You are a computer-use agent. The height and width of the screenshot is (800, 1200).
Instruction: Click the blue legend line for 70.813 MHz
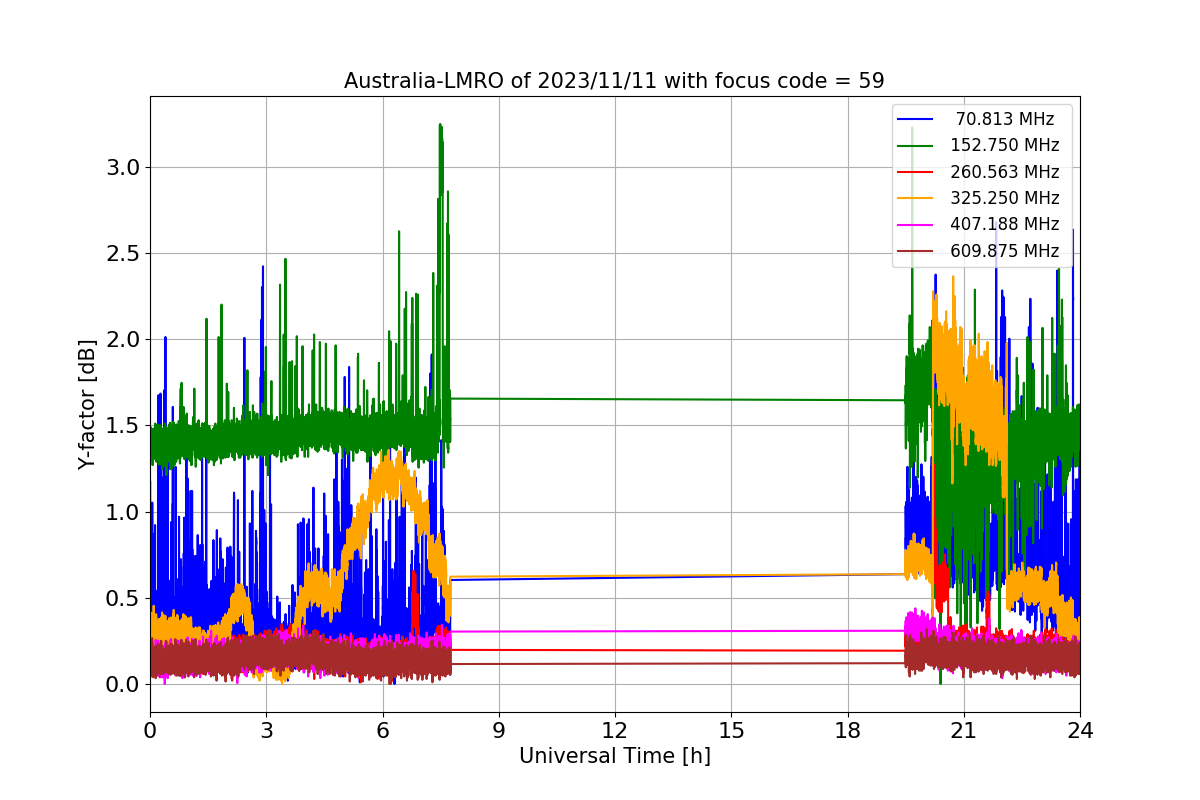916,119
